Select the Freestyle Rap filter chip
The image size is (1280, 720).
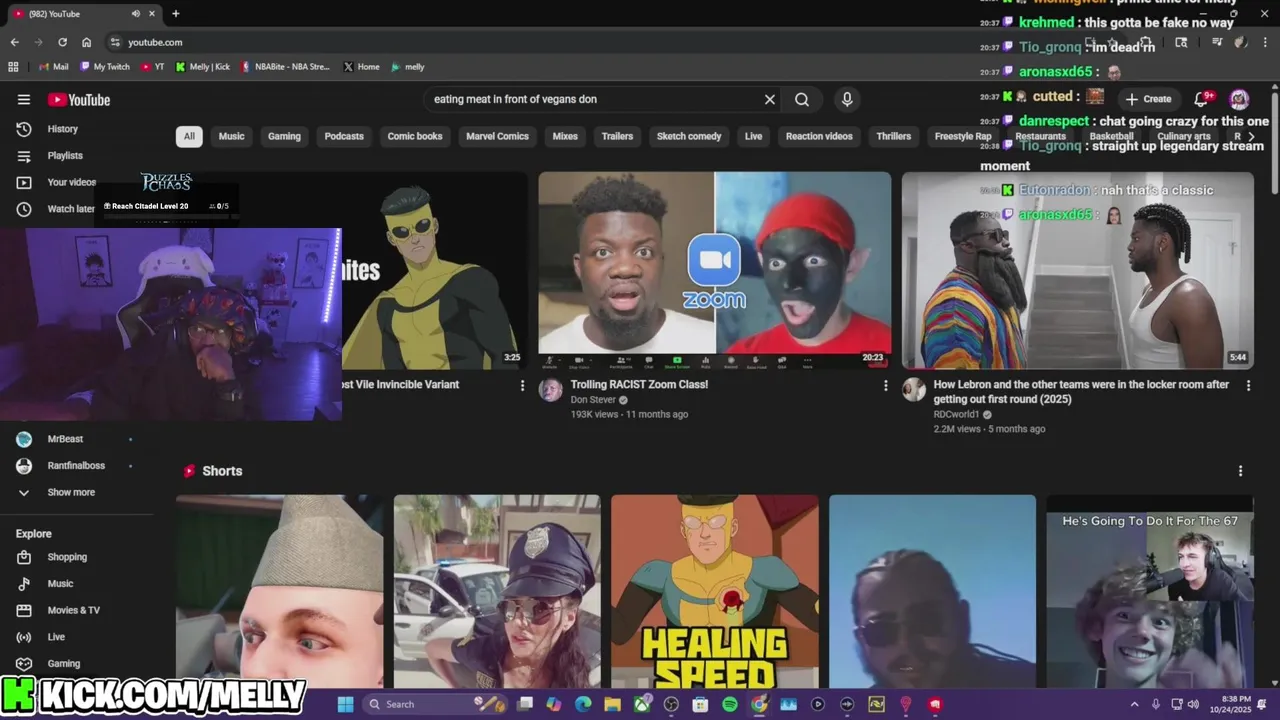click(963, 136)
